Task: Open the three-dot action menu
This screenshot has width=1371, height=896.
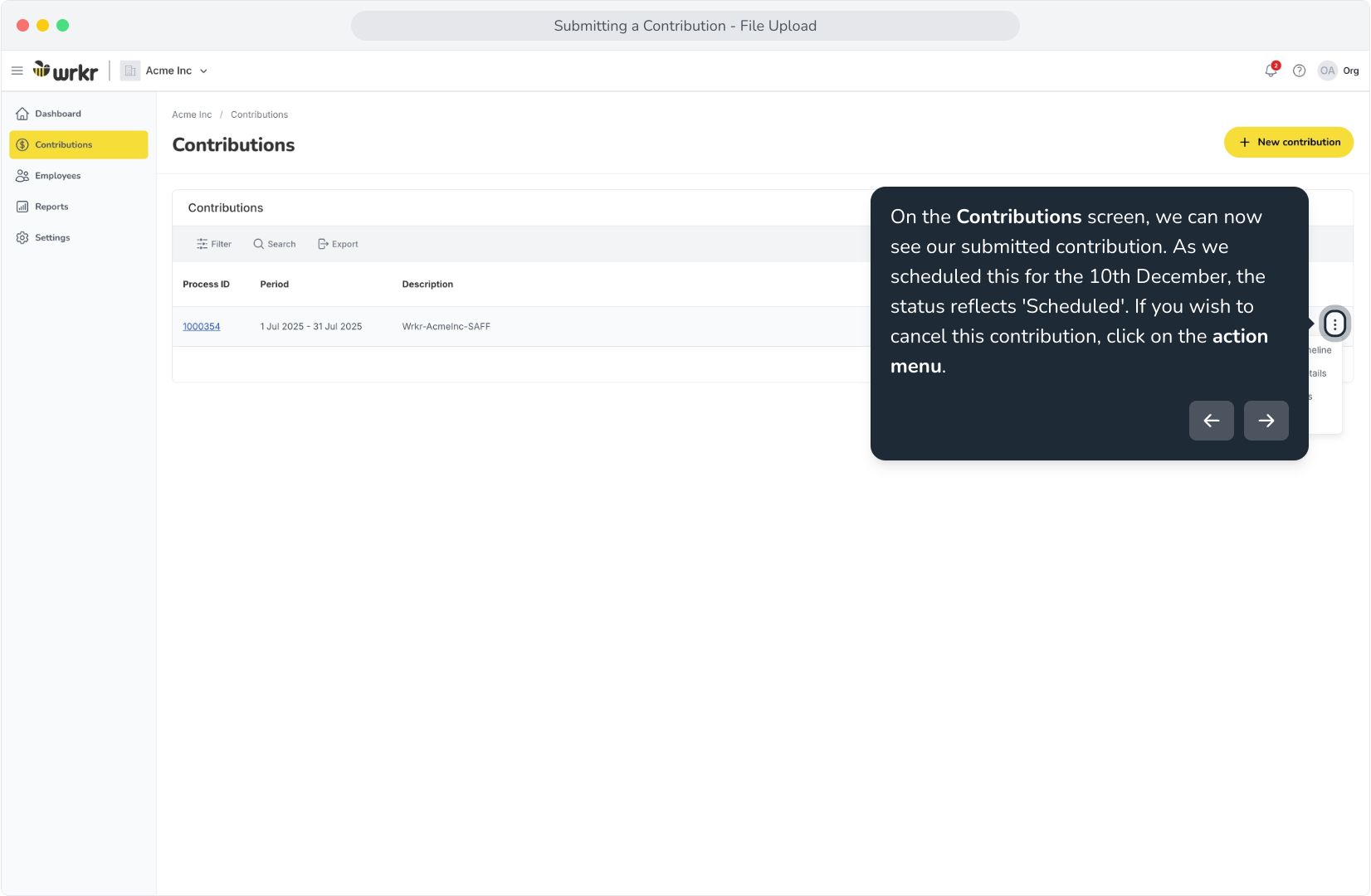Action: pyautogui.click(x=1334, y=324)
